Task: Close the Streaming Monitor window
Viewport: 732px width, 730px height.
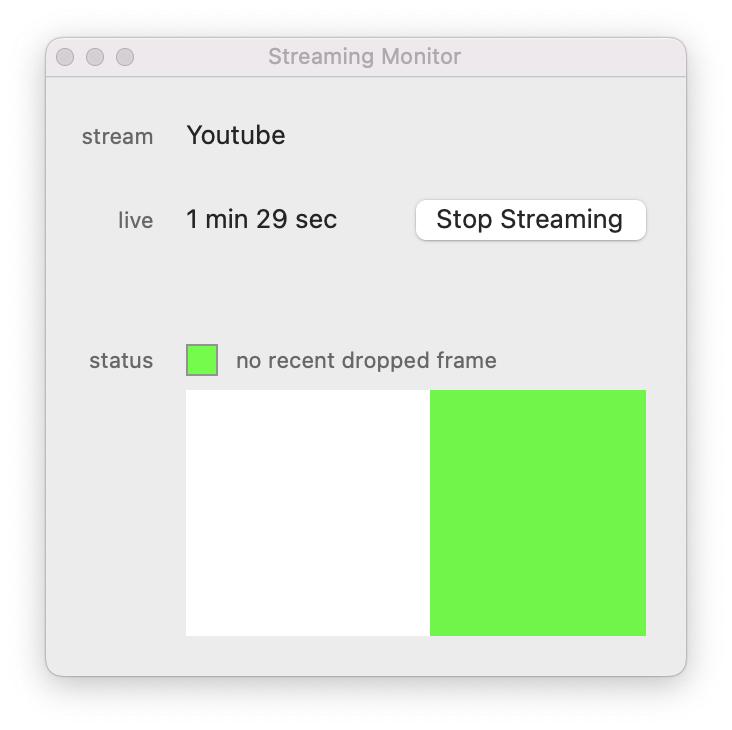Action: point(65,57)
